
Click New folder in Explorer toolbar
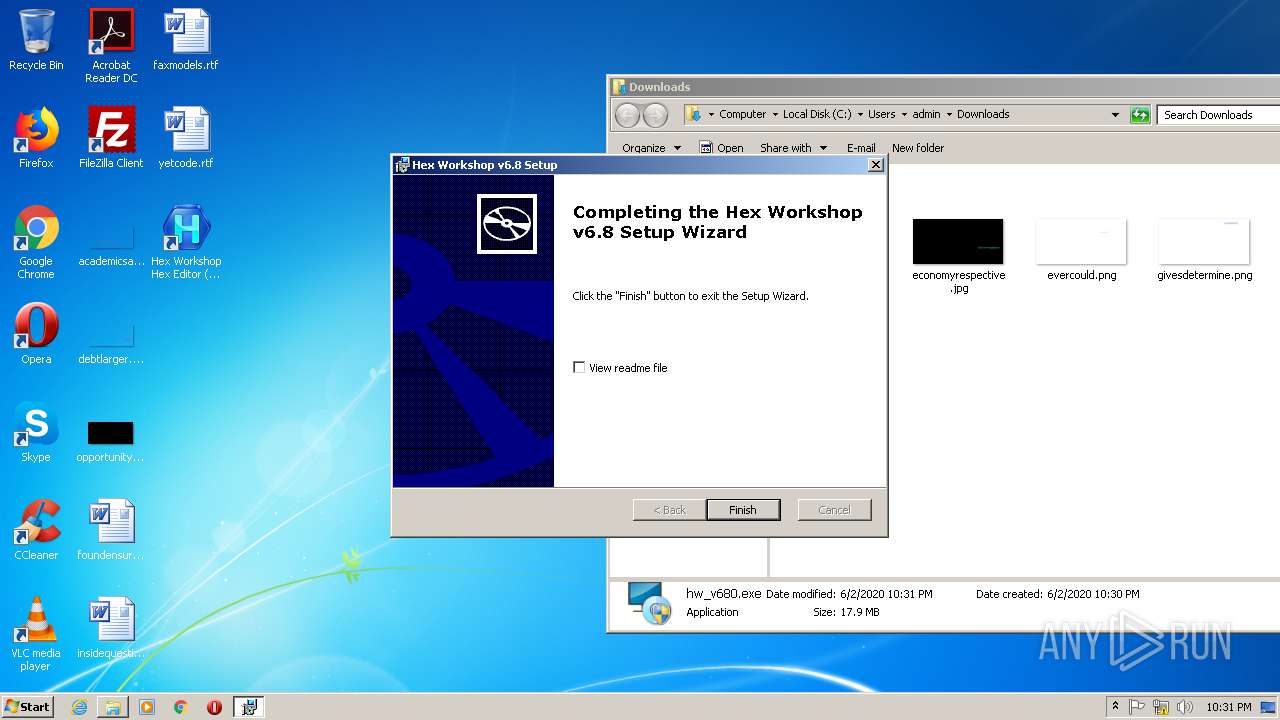918,148
